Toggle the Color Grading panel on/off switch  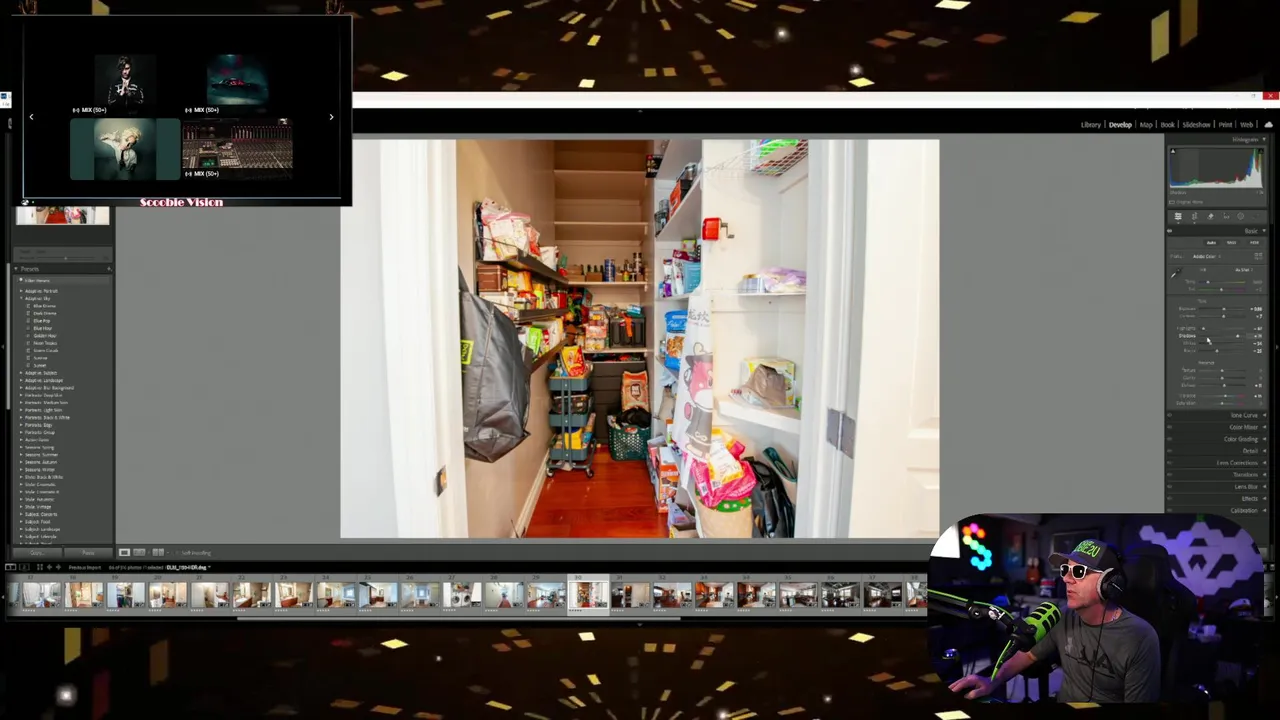pyautogui.click(x=1170, y=439)
